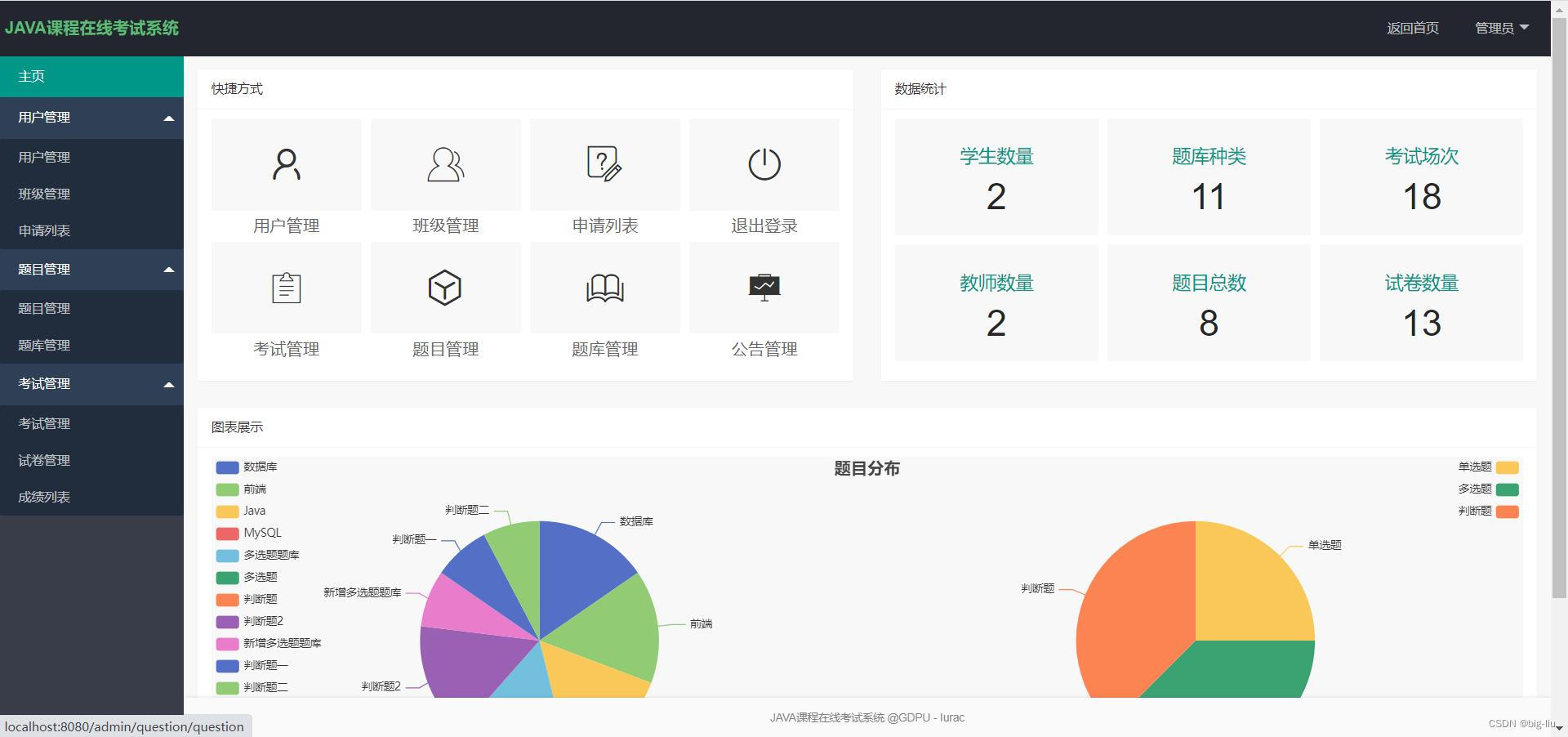This screenshot has width=1568, height=737.
Task: Toggle 判断题2 legend swatch
Action: point(227,622)
